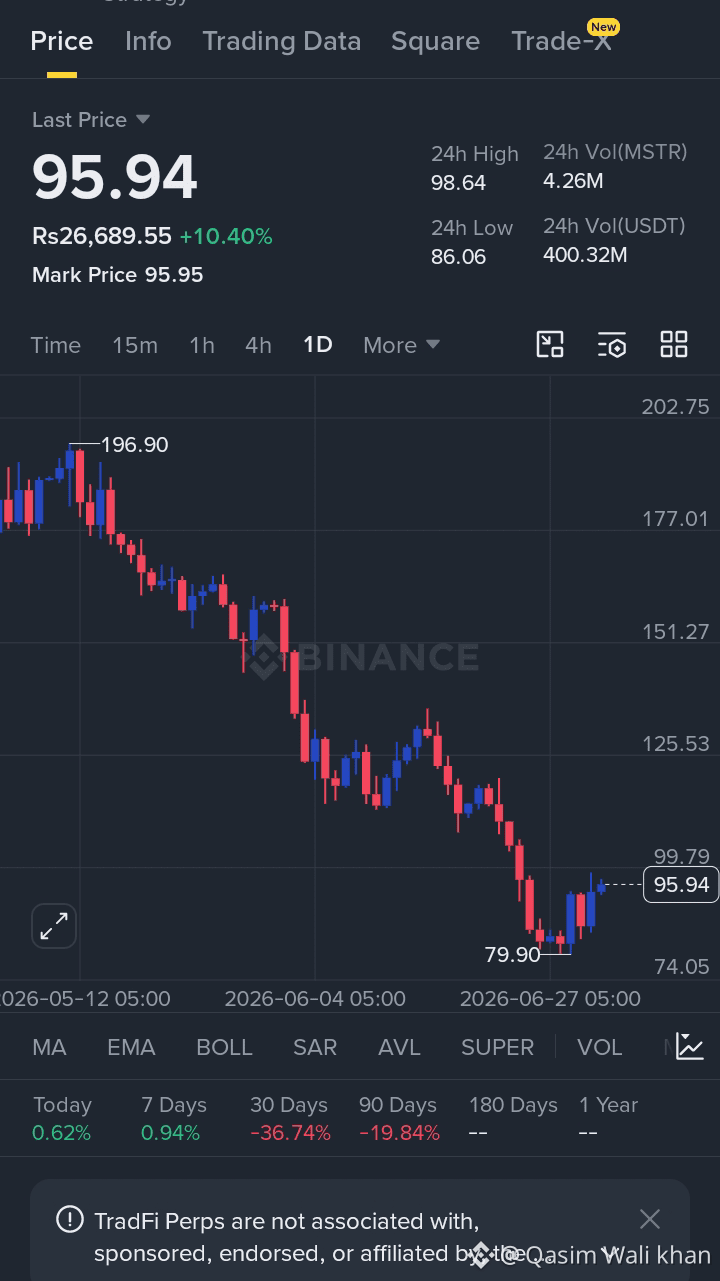720x1281 pixels.
Task: Open the grid layout icon
Action: coord(674,344)
